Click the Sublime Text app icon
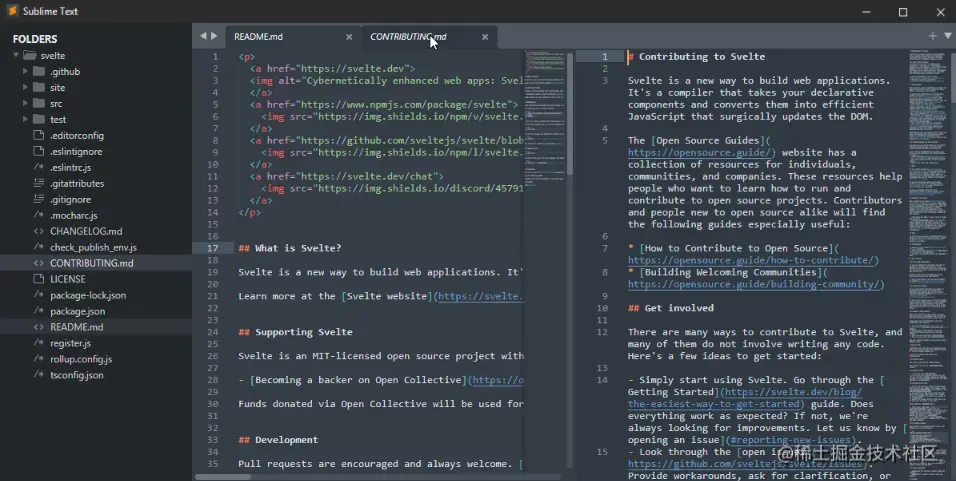 [x=12, y=11]
